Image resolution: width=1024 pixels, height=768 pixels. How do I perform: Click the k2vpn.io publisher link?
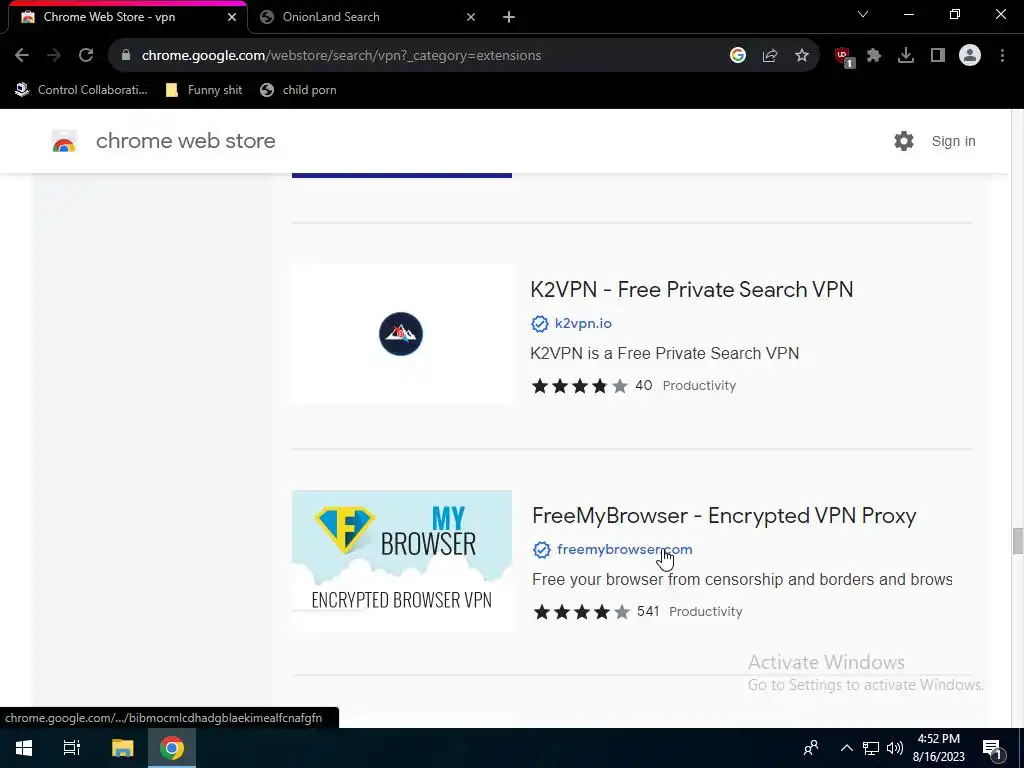tap(583, 323)
